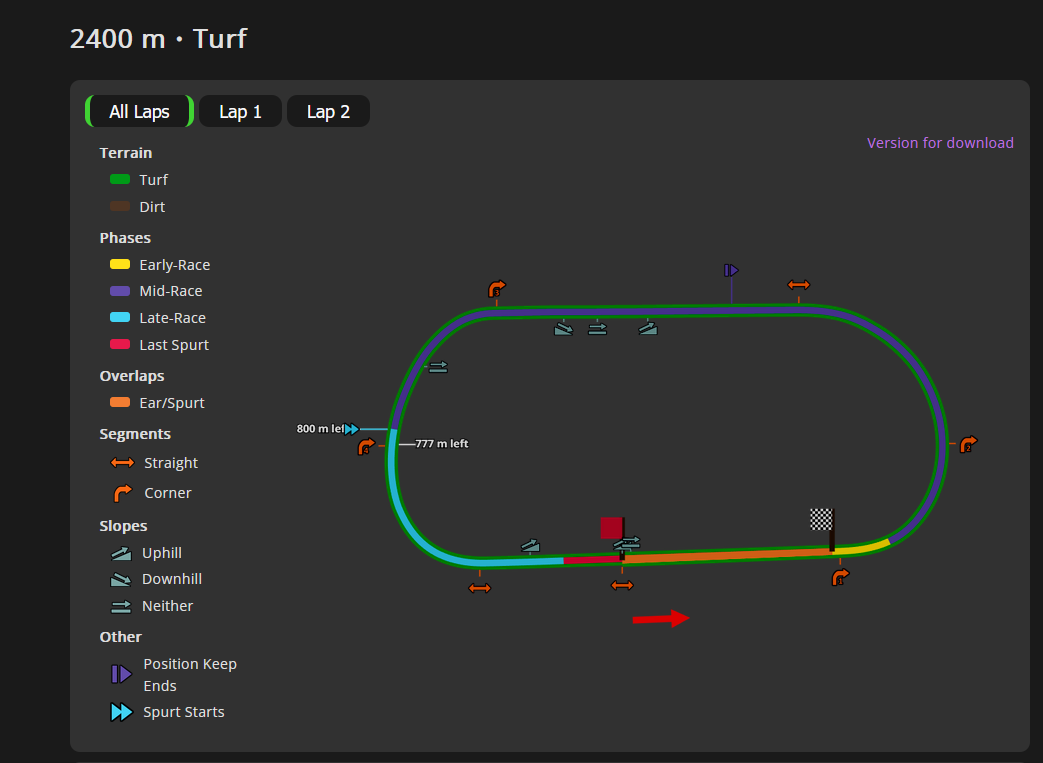Click the uphill slope icon on the backstretch
The height and width of the screenshot is (763, 1043).
[x=648, y=328]
